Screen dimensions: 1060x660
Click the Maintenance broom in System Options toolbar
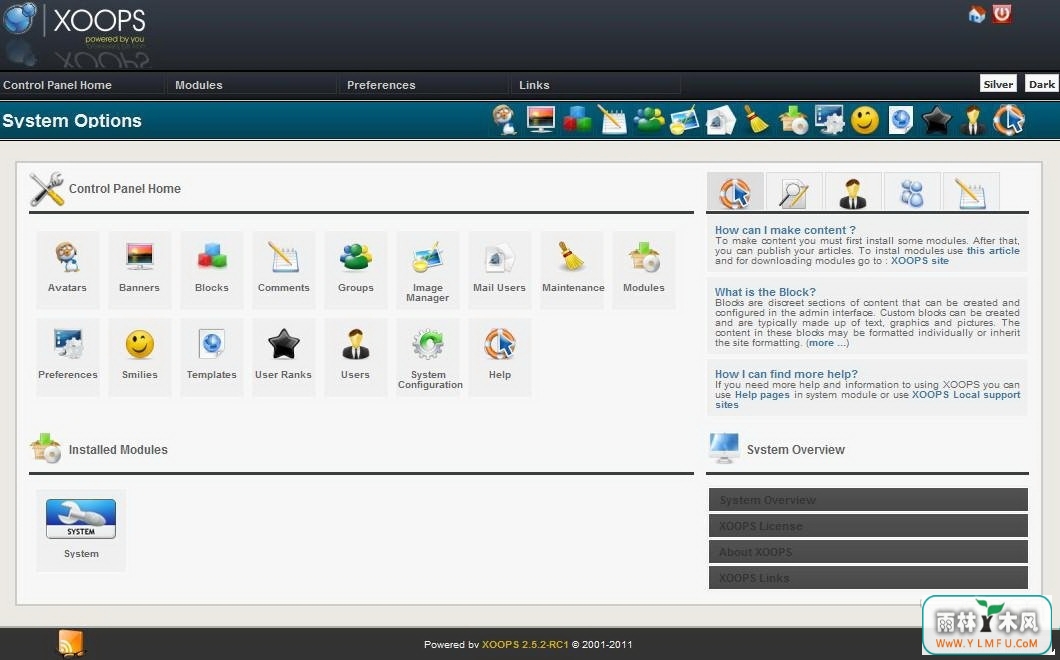pyautogui.click(x=757, y=120)
